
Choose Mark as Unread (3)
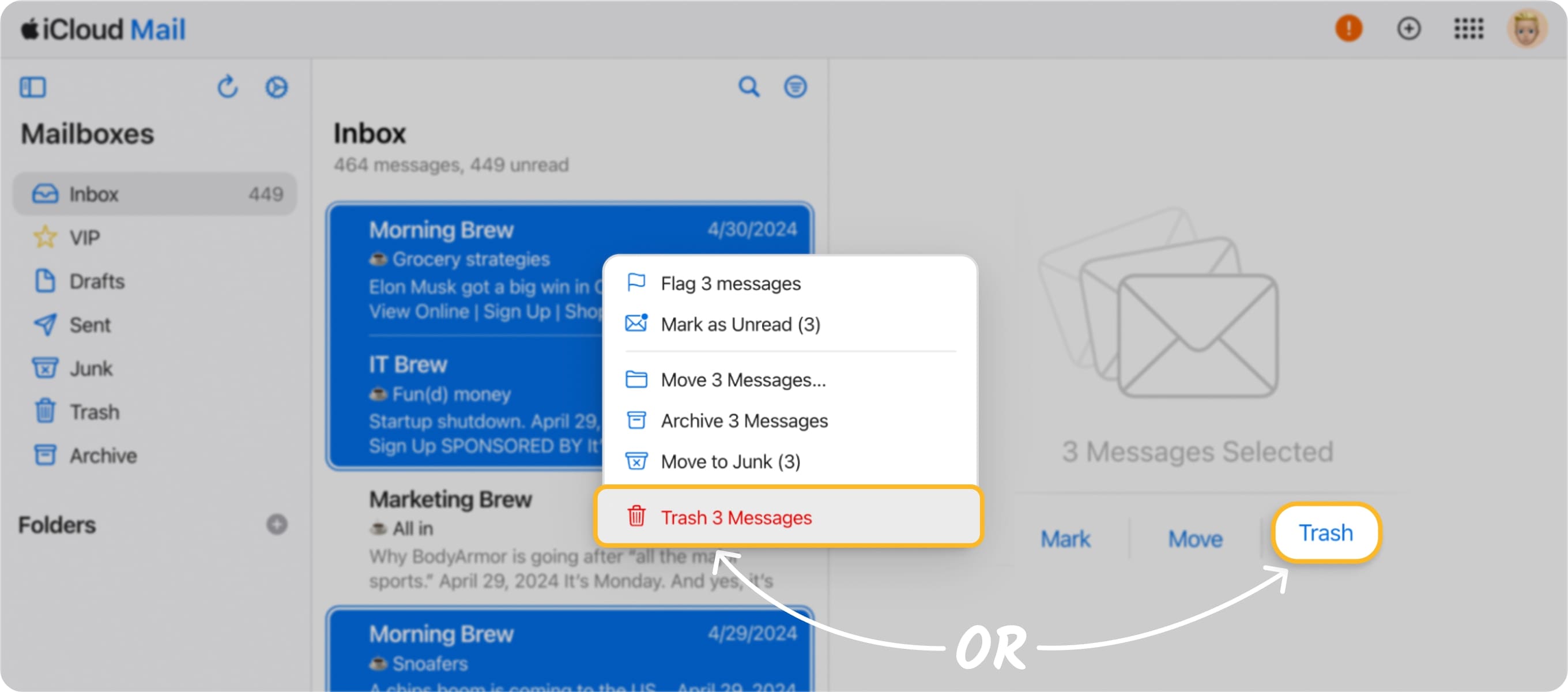coord(790,324)
